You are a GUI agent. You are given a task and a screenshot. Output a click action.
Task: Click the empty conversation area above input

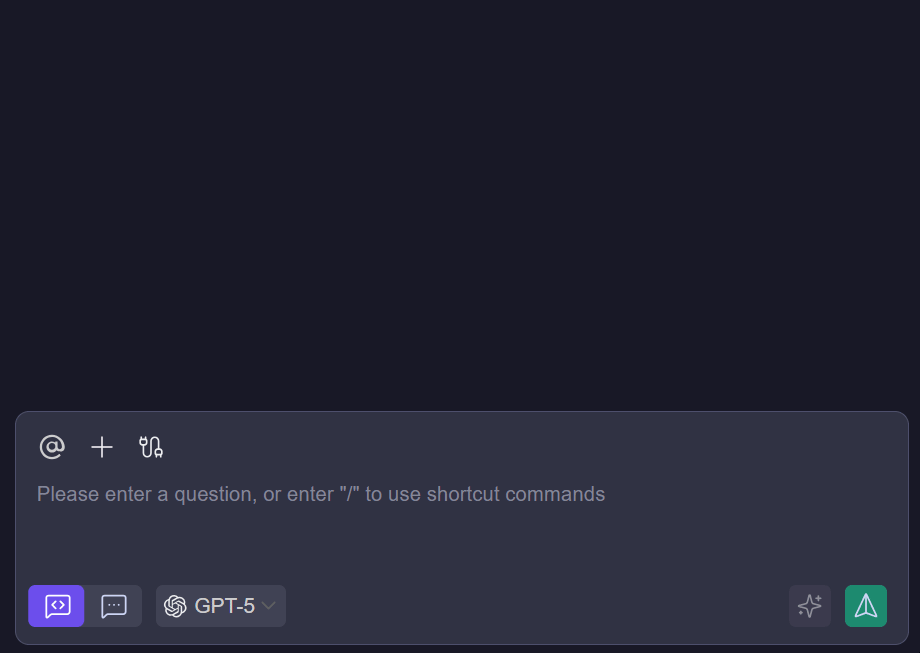pyautogui.click(x=460, y=200)
